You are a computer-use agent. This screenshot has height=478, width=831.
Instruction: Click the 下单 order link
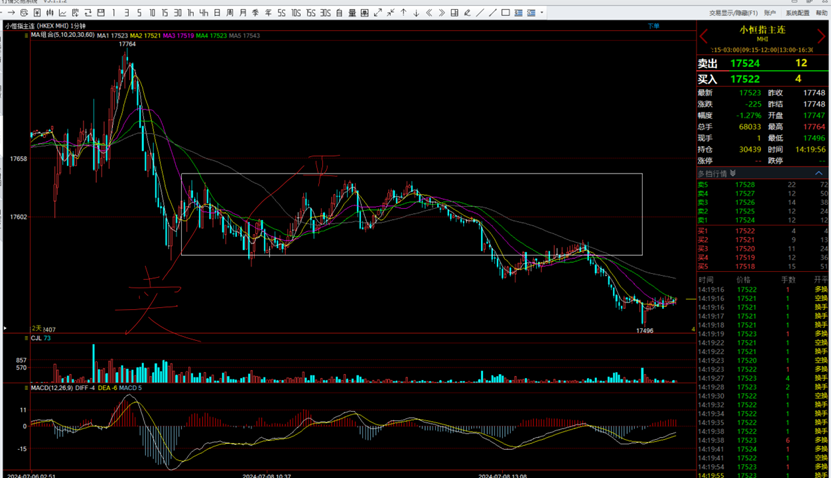(x=653, y=26)
